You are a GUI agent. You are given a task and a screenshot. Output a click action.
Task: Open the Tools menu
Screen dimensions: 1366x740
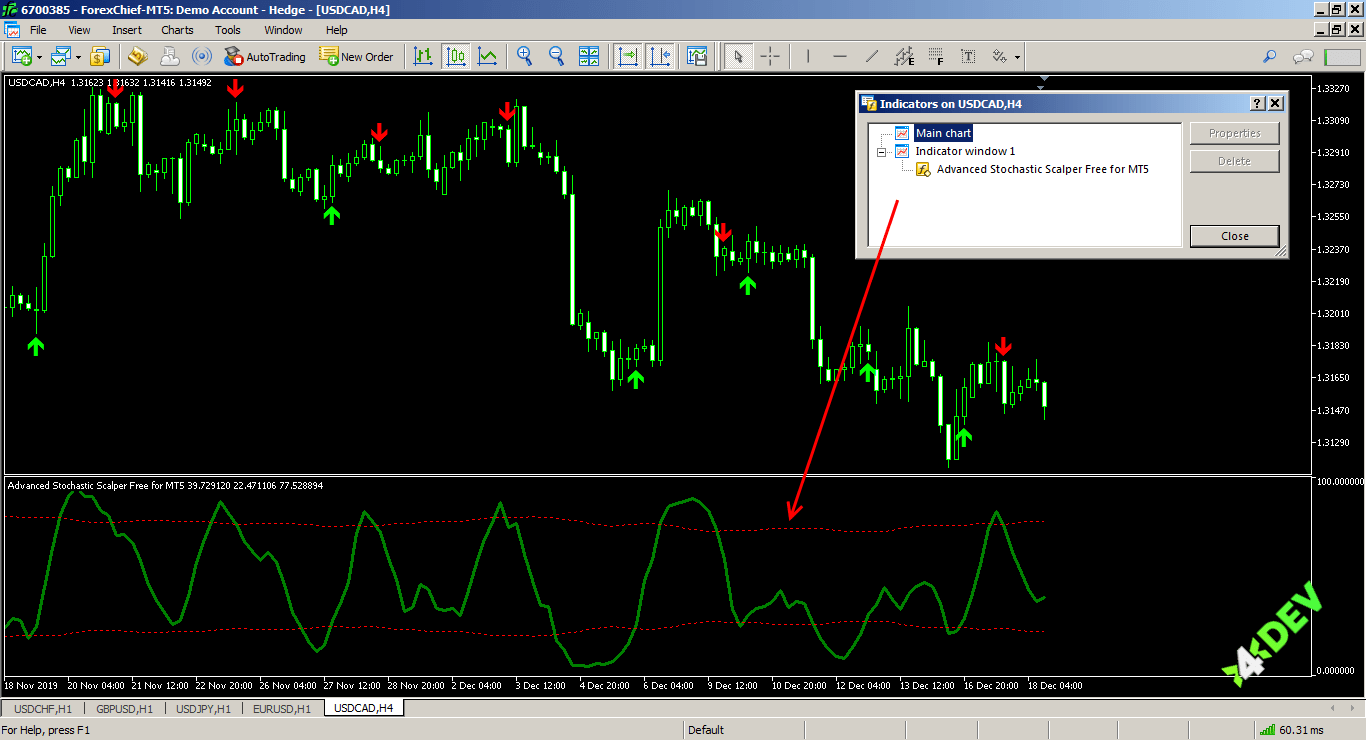228,30
